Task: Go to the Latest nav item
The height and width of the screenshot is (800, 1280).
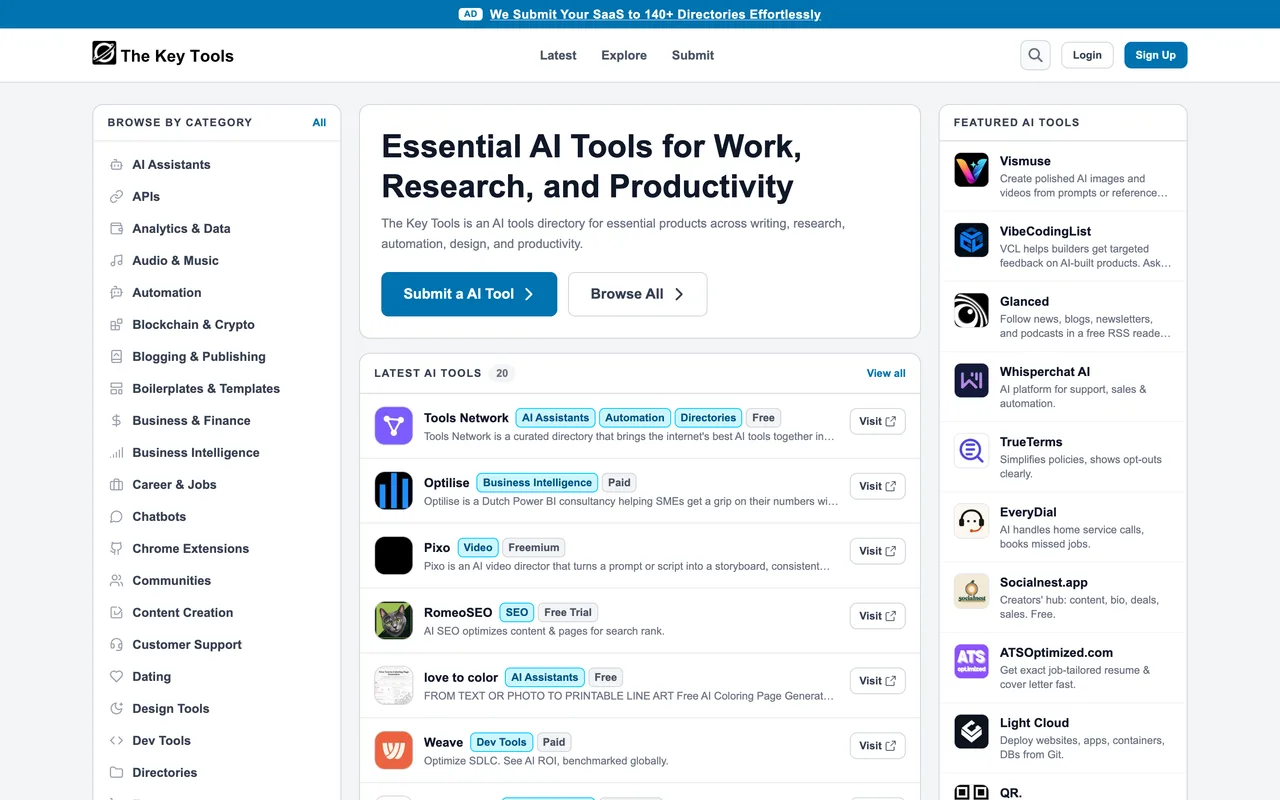Action: (x=558, y=55)
